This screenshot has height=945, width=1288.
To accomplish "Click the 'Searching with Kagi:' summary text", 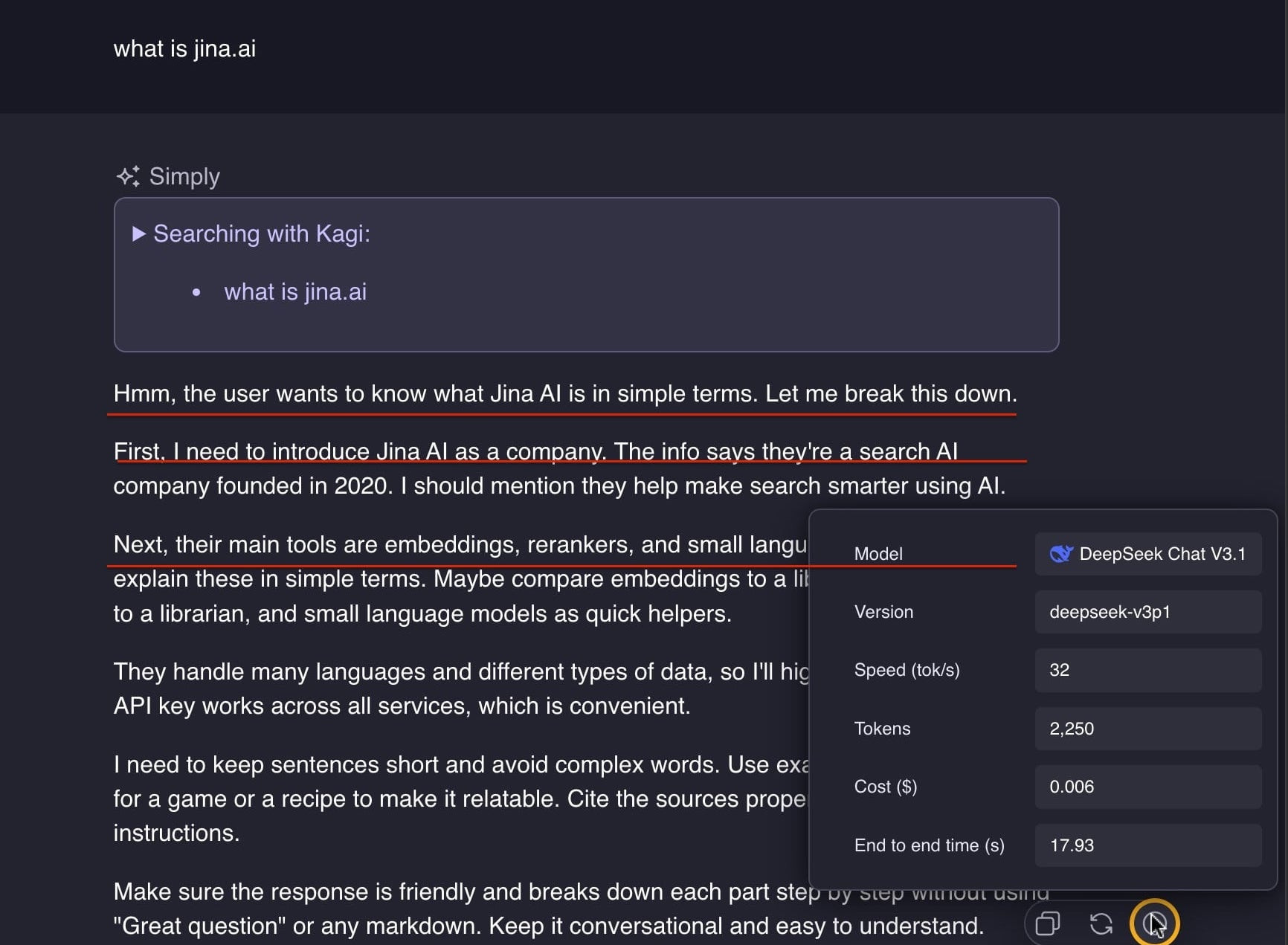I will (261, 233).
